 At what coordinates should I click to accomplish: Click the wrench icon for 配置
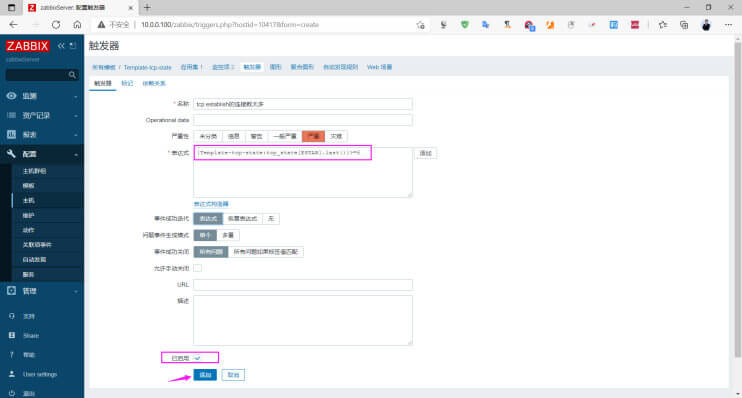coord(11,154)
